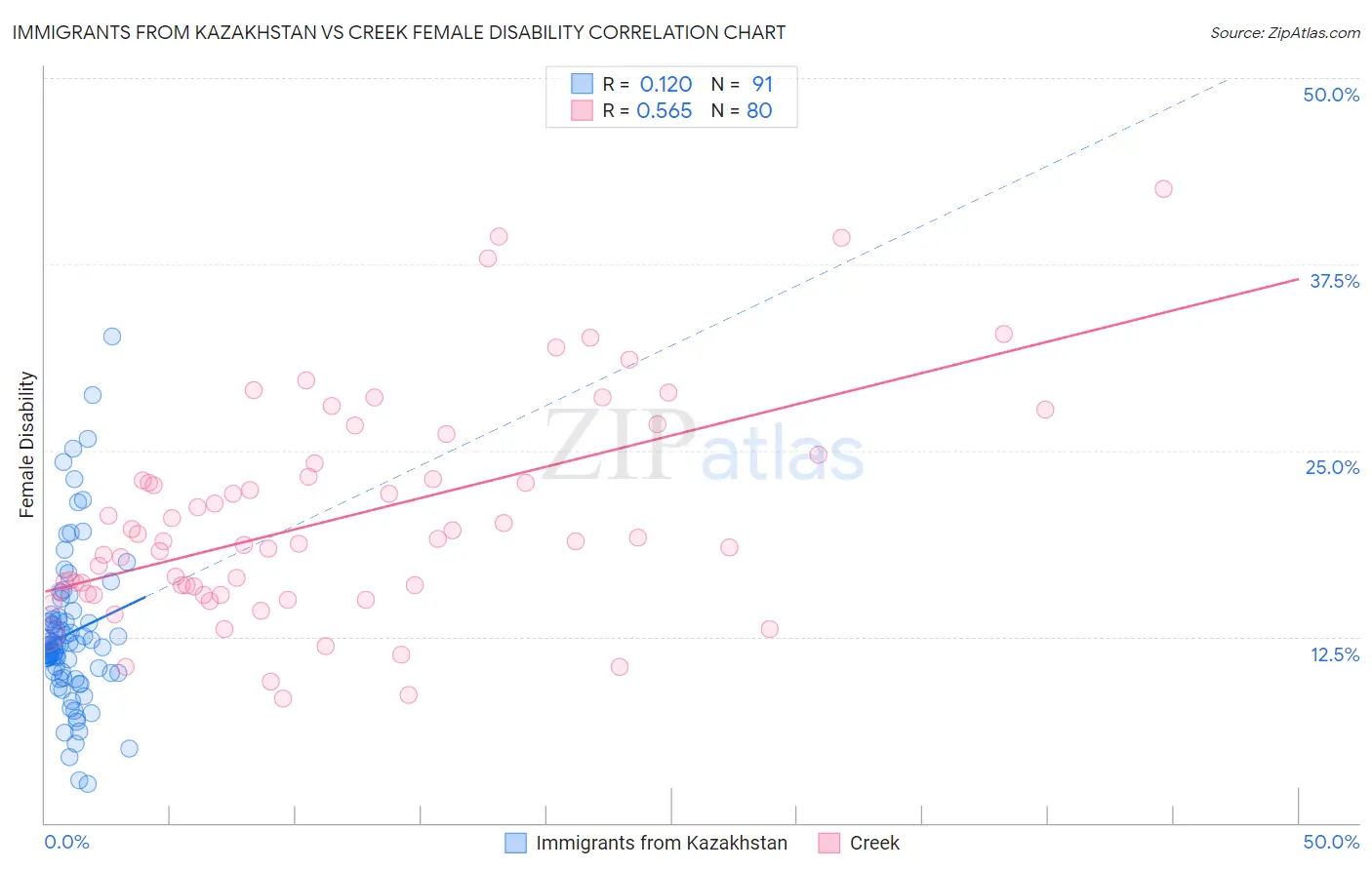This screenshot has width=1372, height=870.
Task: Click the pink swatch in the R/N stats box
Action: 582,110
